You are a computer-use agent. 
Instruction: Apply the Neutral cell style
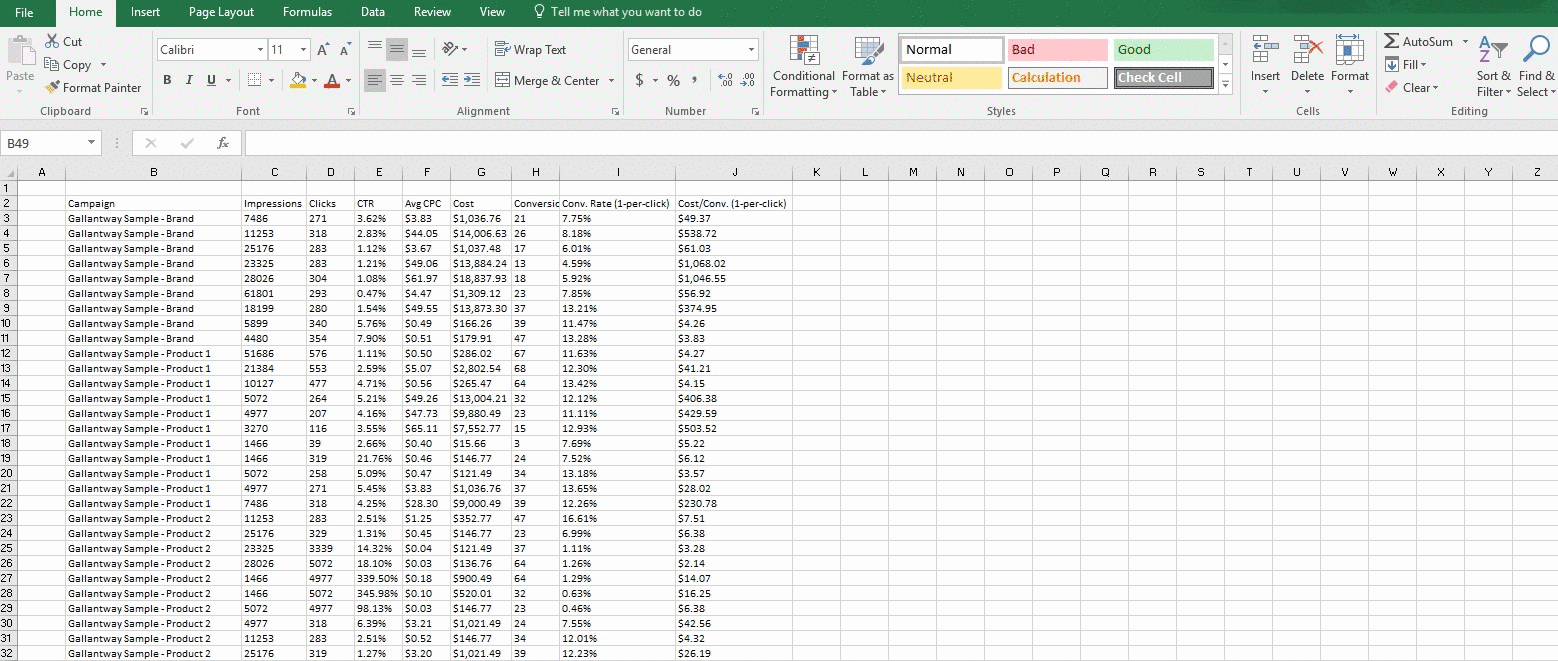(x=949, y=77)
